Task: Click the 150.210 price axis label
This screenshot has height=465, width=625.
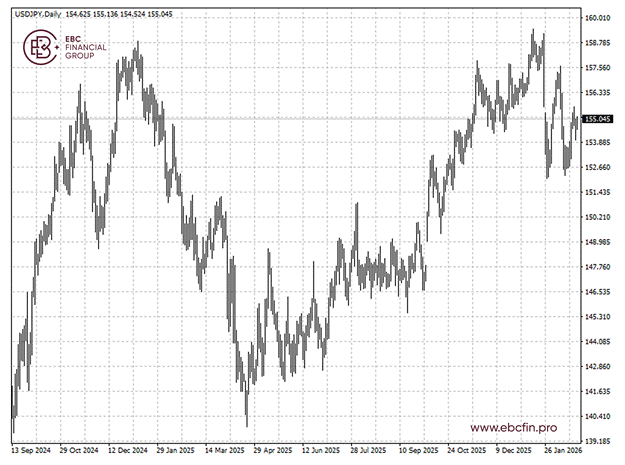Action: [x=598, y=217]
